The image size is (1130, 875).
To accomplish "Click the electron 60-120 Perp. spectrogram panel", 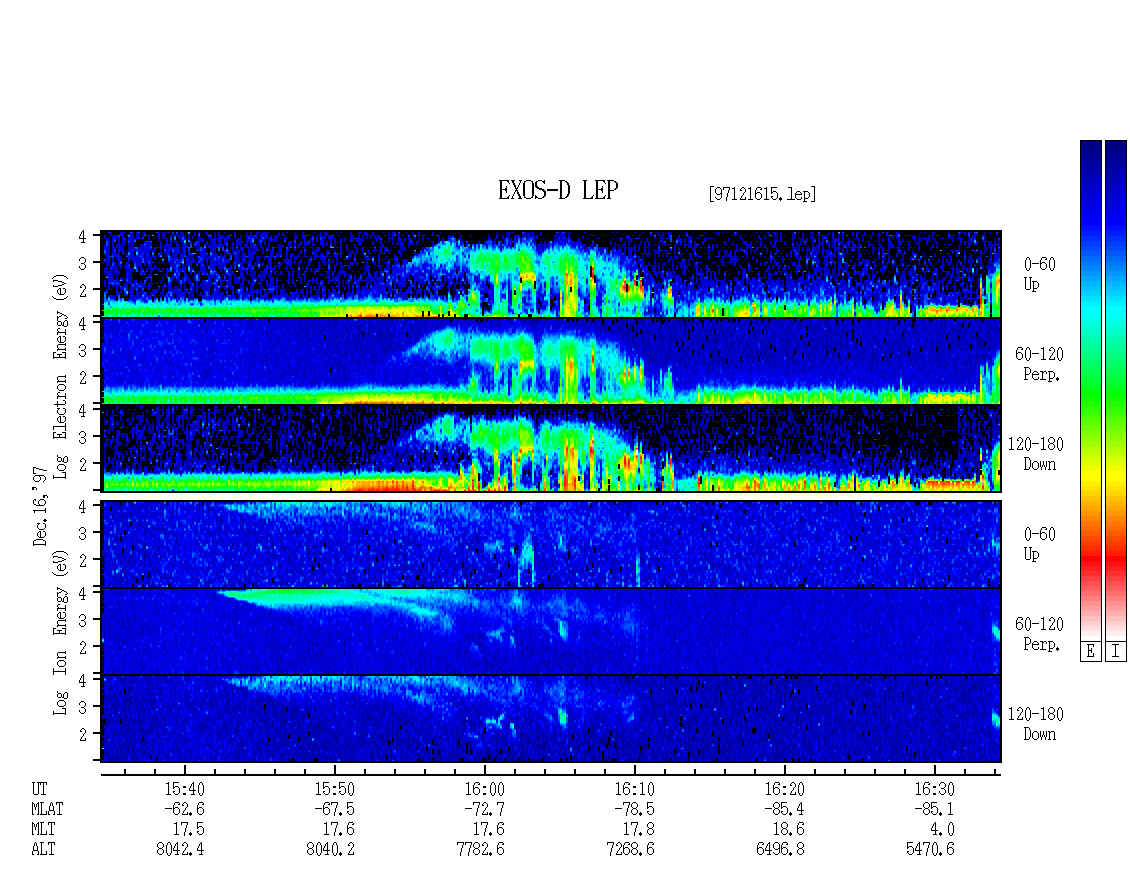I will (x=551, y=361).
